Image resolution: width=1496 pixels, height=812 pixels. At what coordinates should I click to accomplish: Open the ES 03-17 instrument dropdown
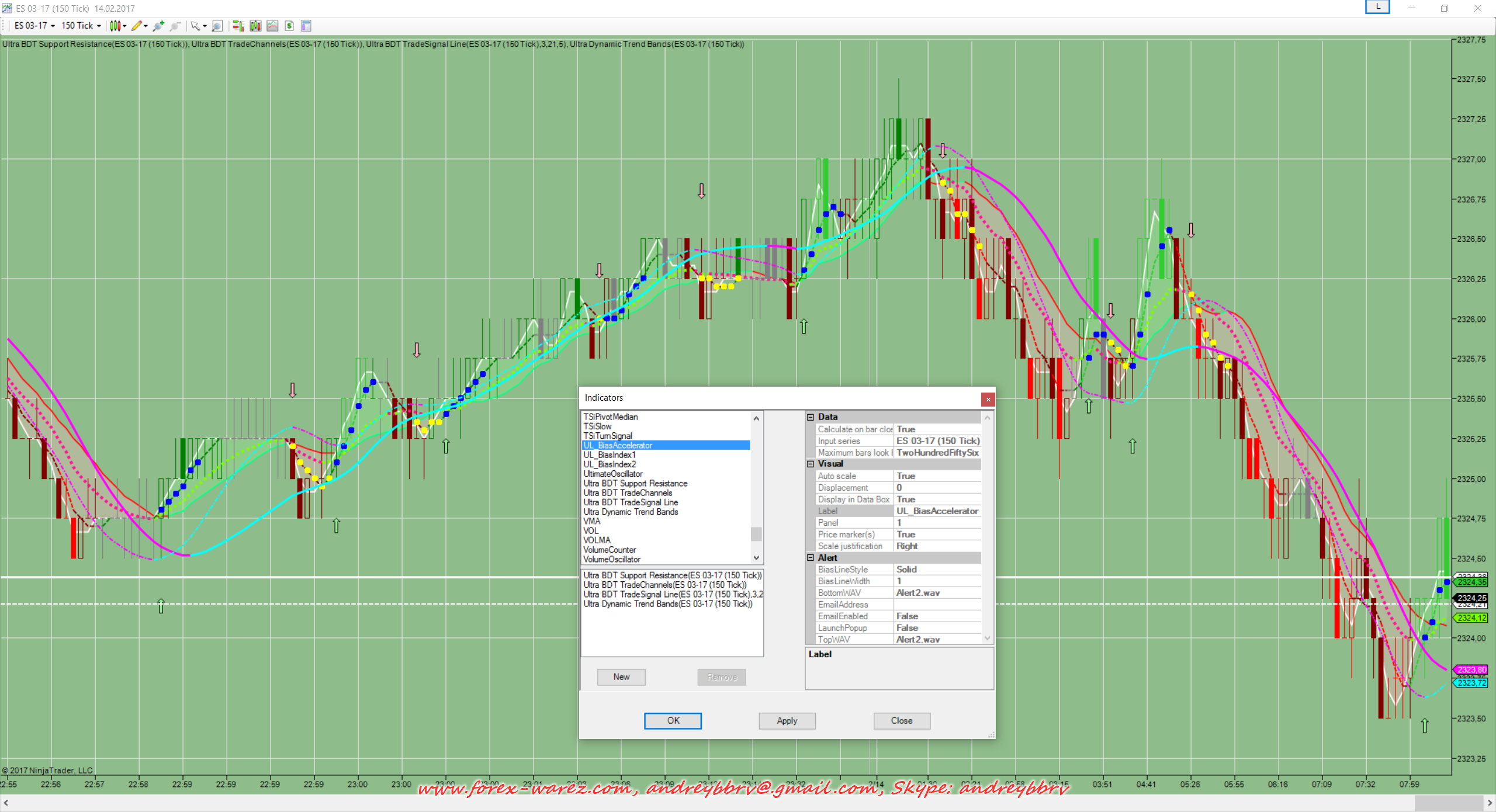tap(34, 26)
